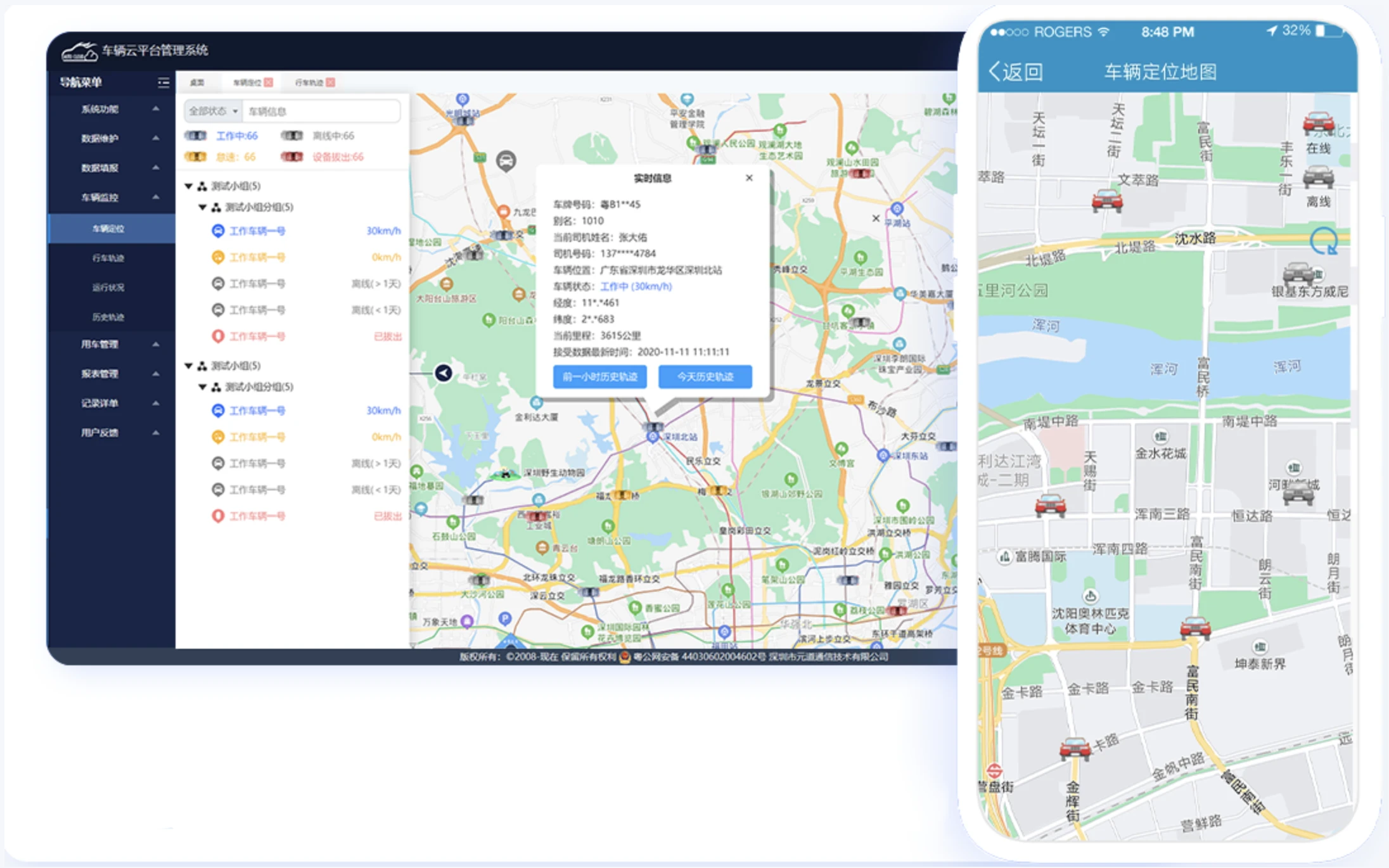
Task: Click red 已拔出 pin icon in lower group
Action: click(217, 516)
